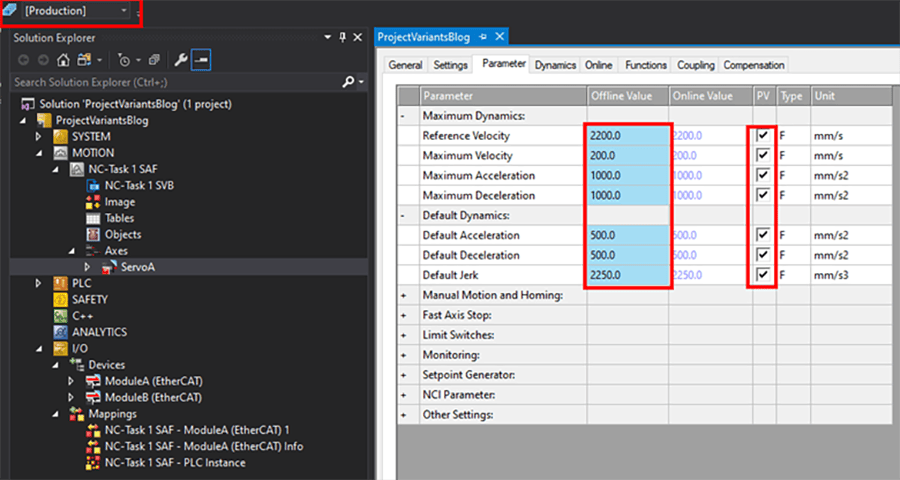Switch to the Settings tab
Image resolution: width=900 pixels, height=480 pixels.
click(451, 65)
